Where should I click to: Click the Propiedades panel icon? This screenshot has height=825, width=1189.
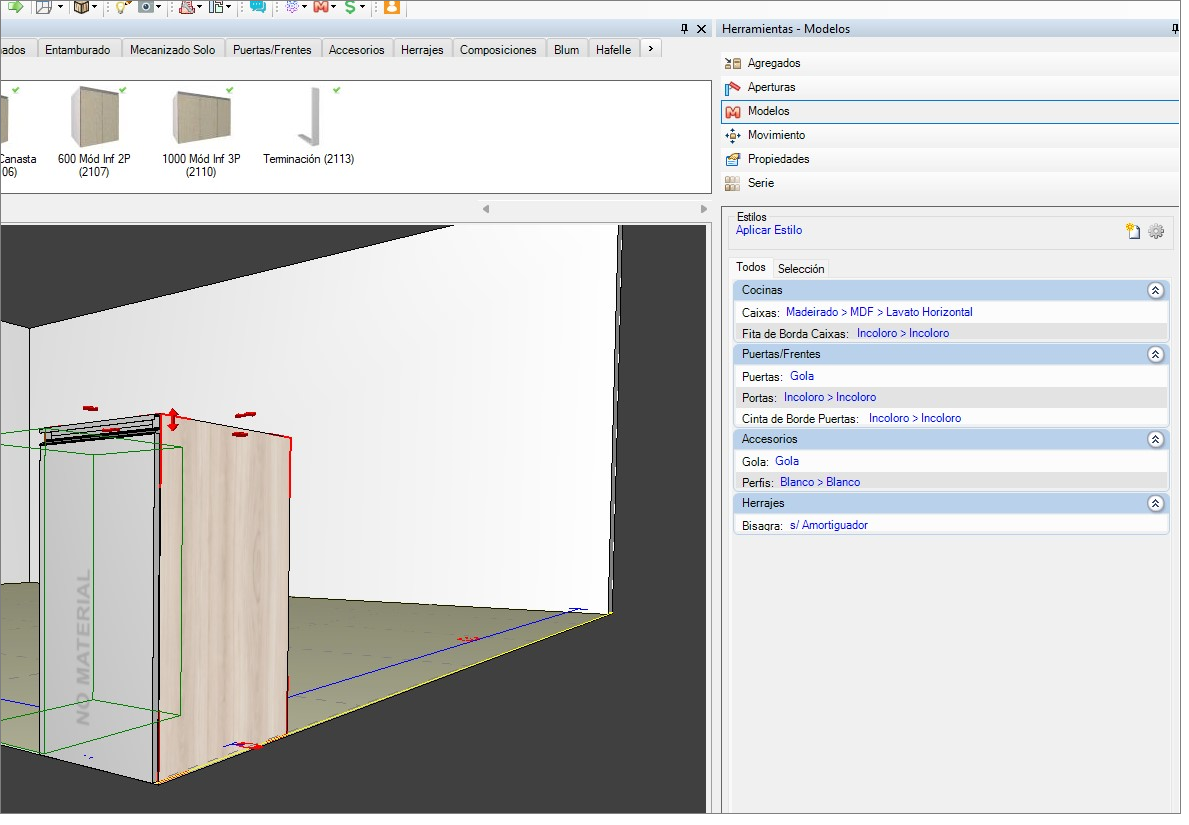733,160
